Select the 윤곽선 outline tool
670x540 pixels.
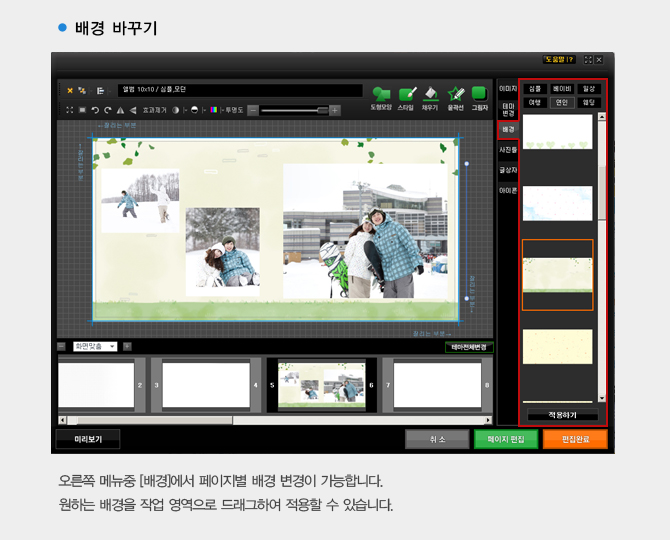click(455, 99)
